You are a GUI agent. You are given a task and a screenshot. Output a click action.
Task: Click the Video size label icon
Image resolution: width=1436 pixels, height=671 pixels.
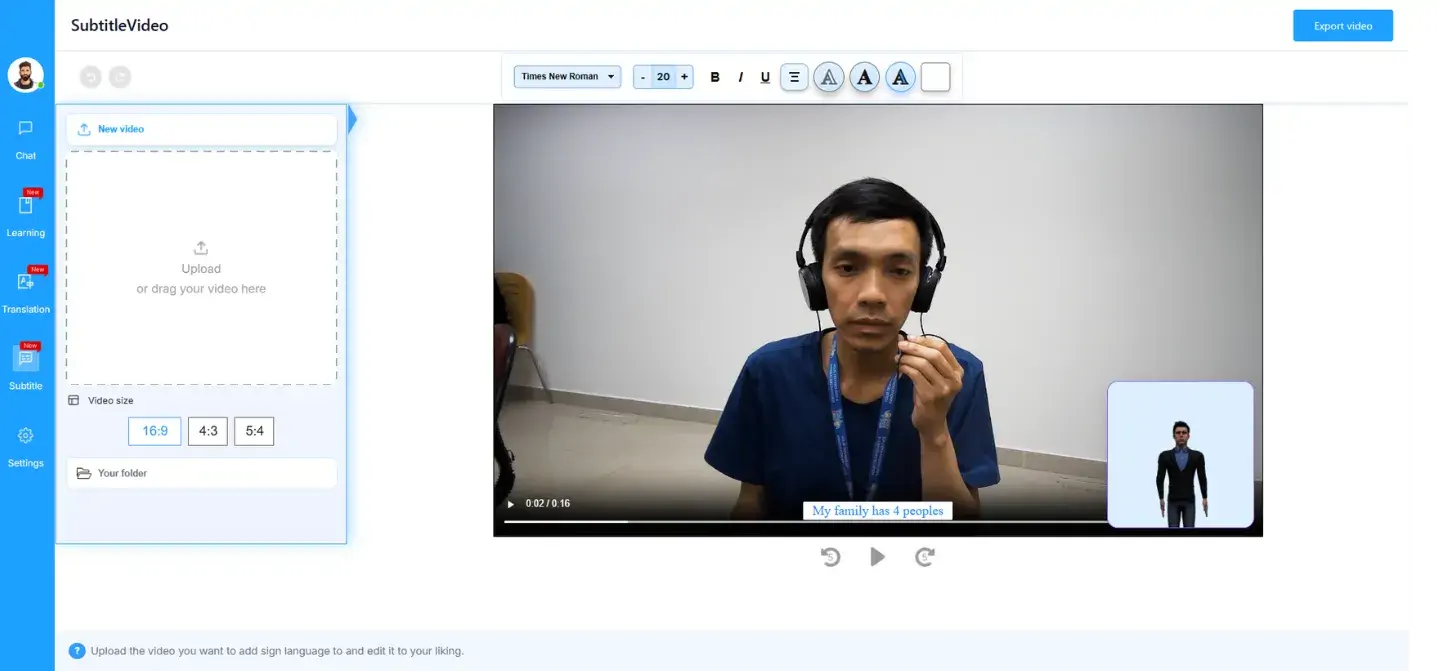(x=73, y=400)
